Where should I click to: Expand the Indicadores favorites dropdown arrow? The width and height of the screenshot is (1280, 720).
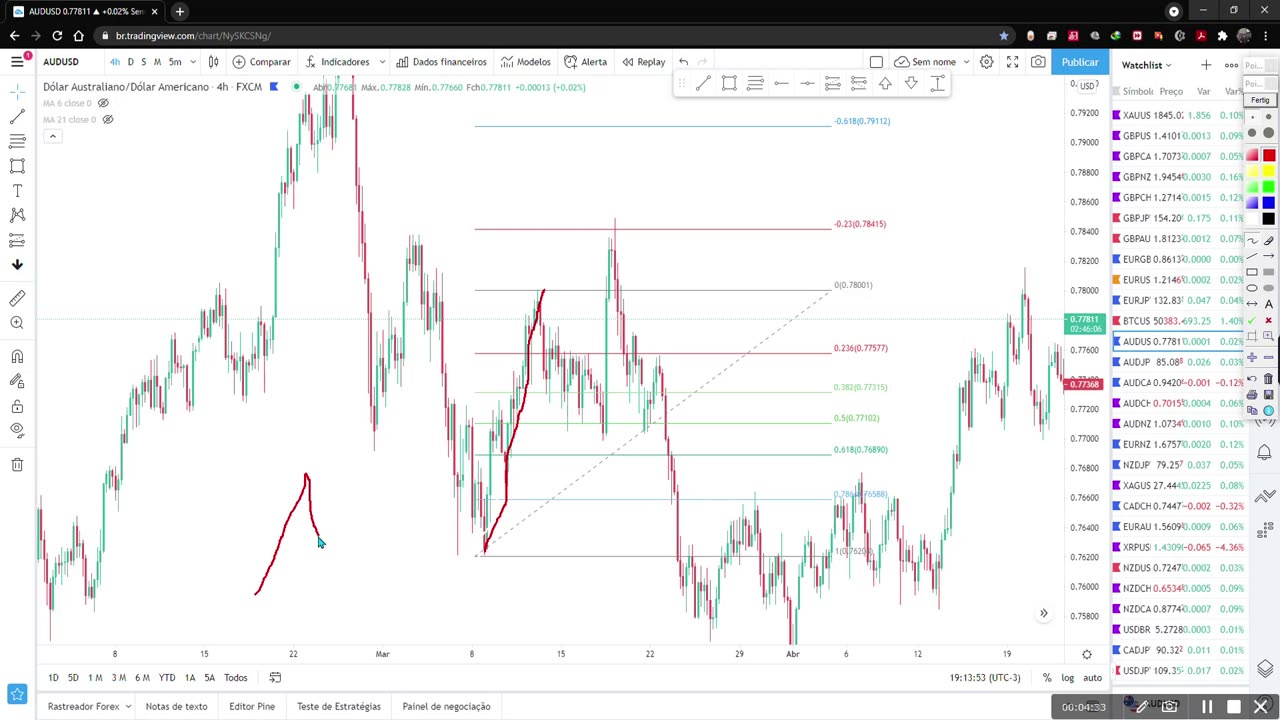coord(382,62)
